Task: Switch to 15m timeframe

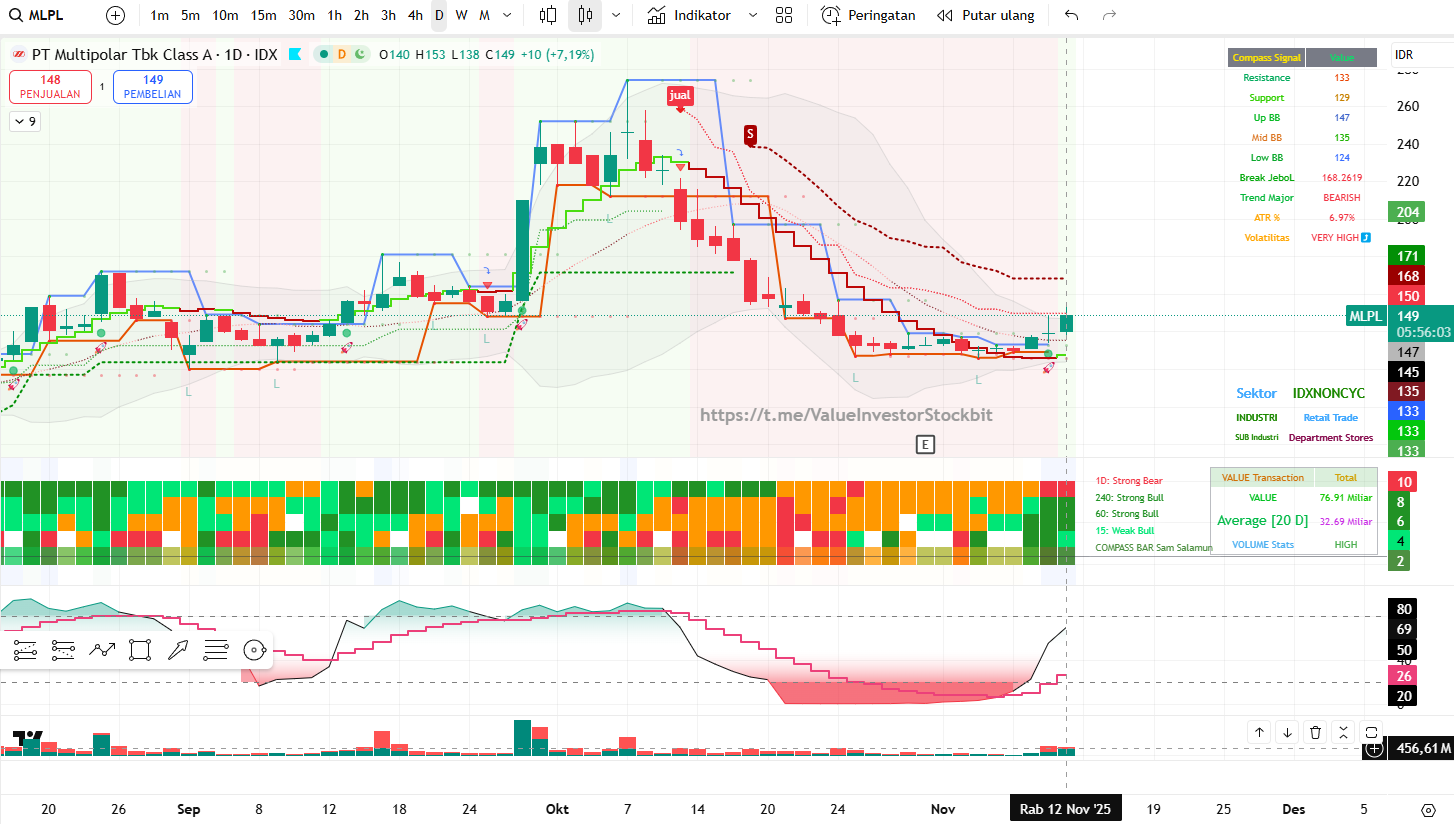Action: click(264, 15)
